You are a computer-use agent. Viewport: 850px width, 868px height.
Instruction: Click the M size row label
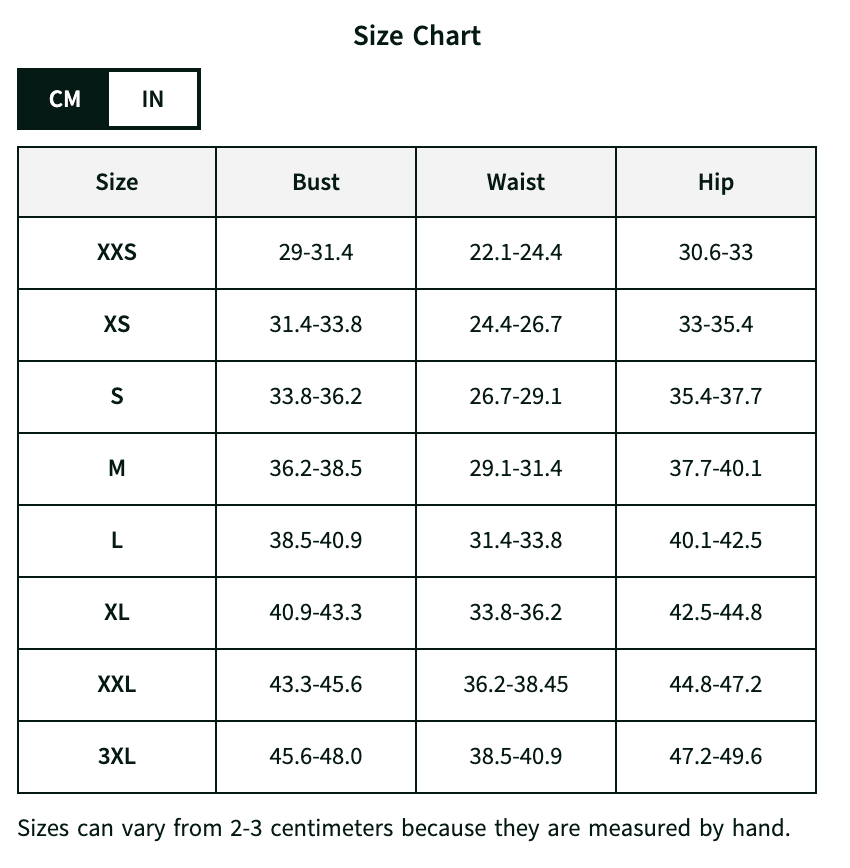tap(117, 468)
